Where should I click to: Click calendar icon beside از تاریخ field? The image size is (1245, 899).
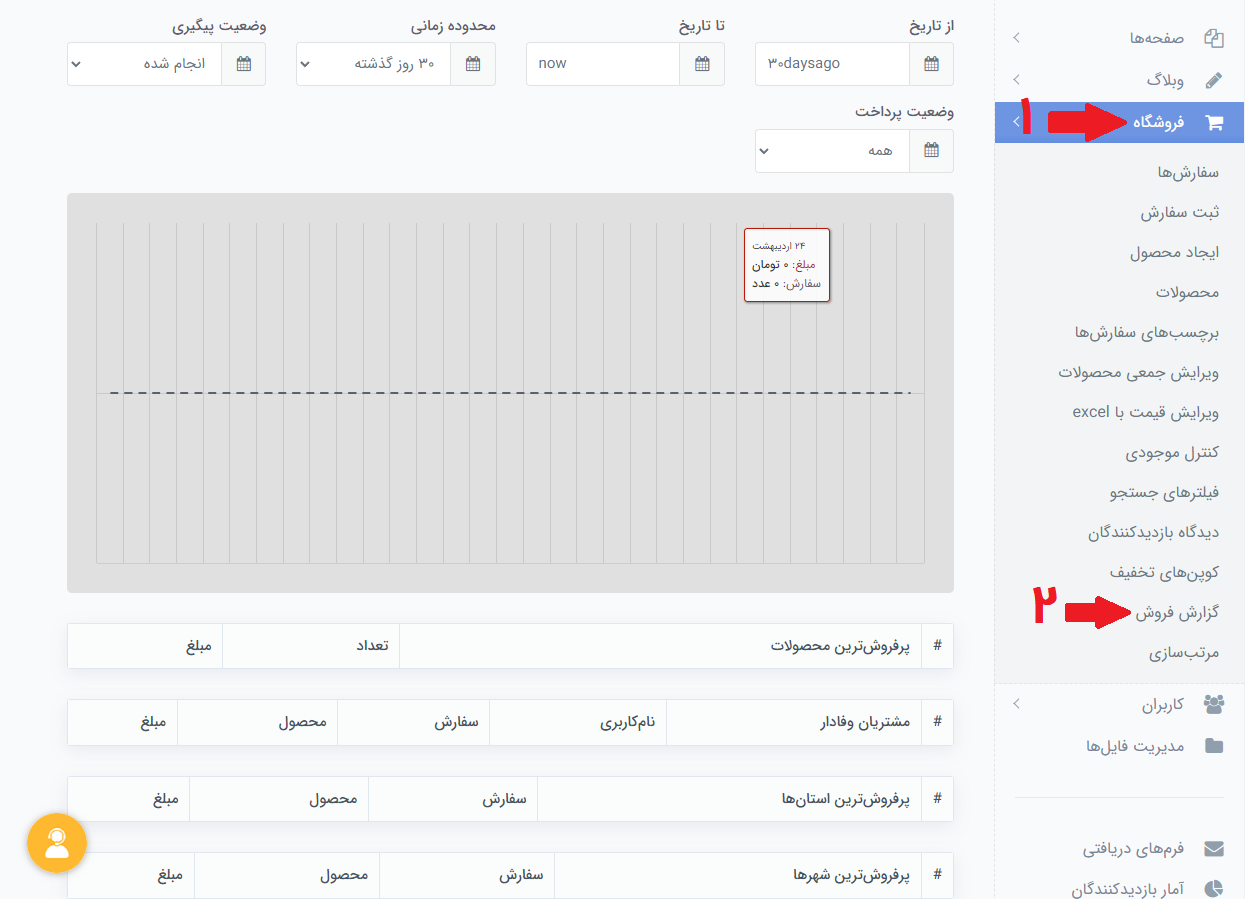tap(931, 64)
